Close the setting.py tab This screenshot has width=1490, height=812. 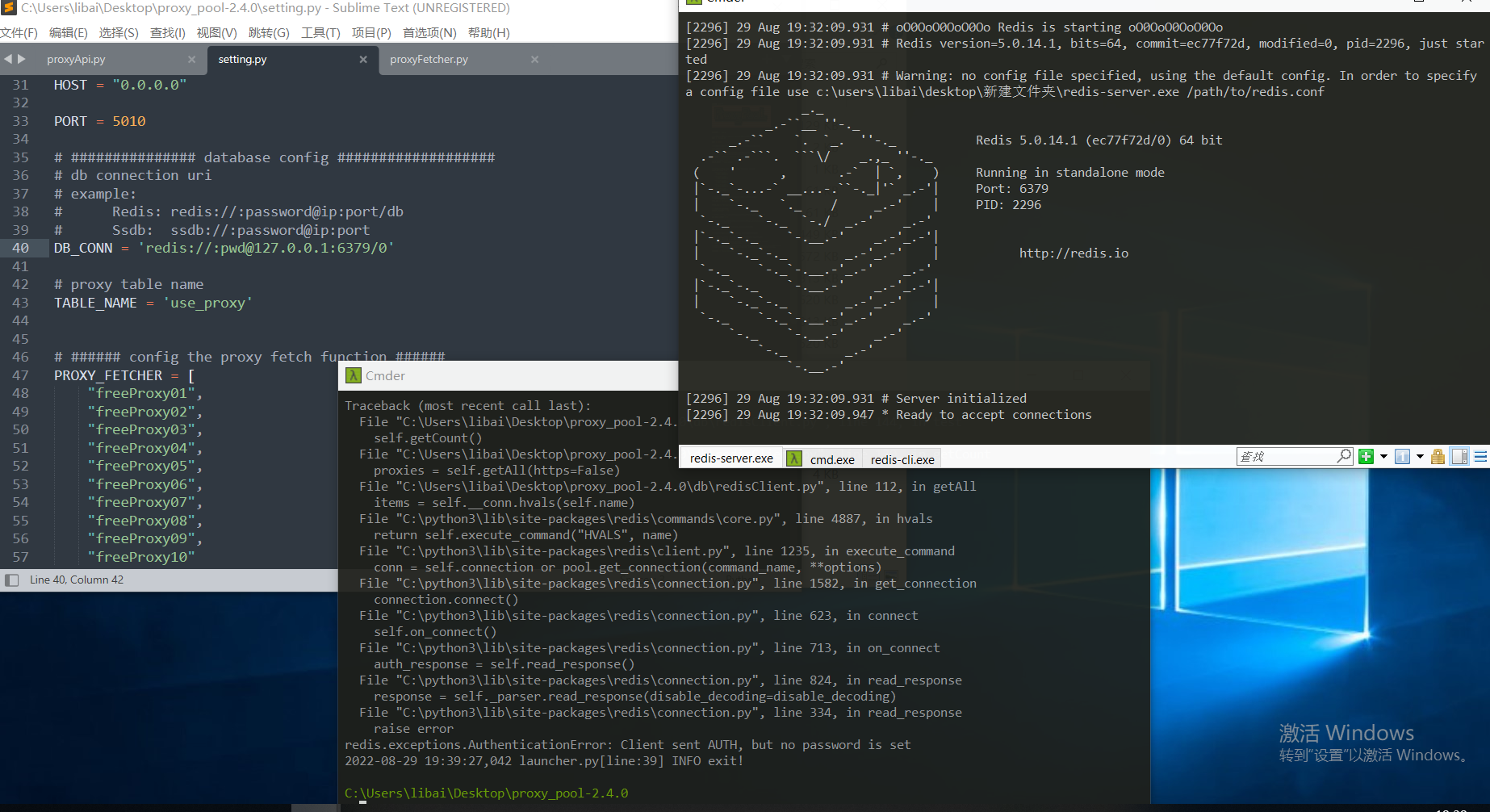point(363,60)
